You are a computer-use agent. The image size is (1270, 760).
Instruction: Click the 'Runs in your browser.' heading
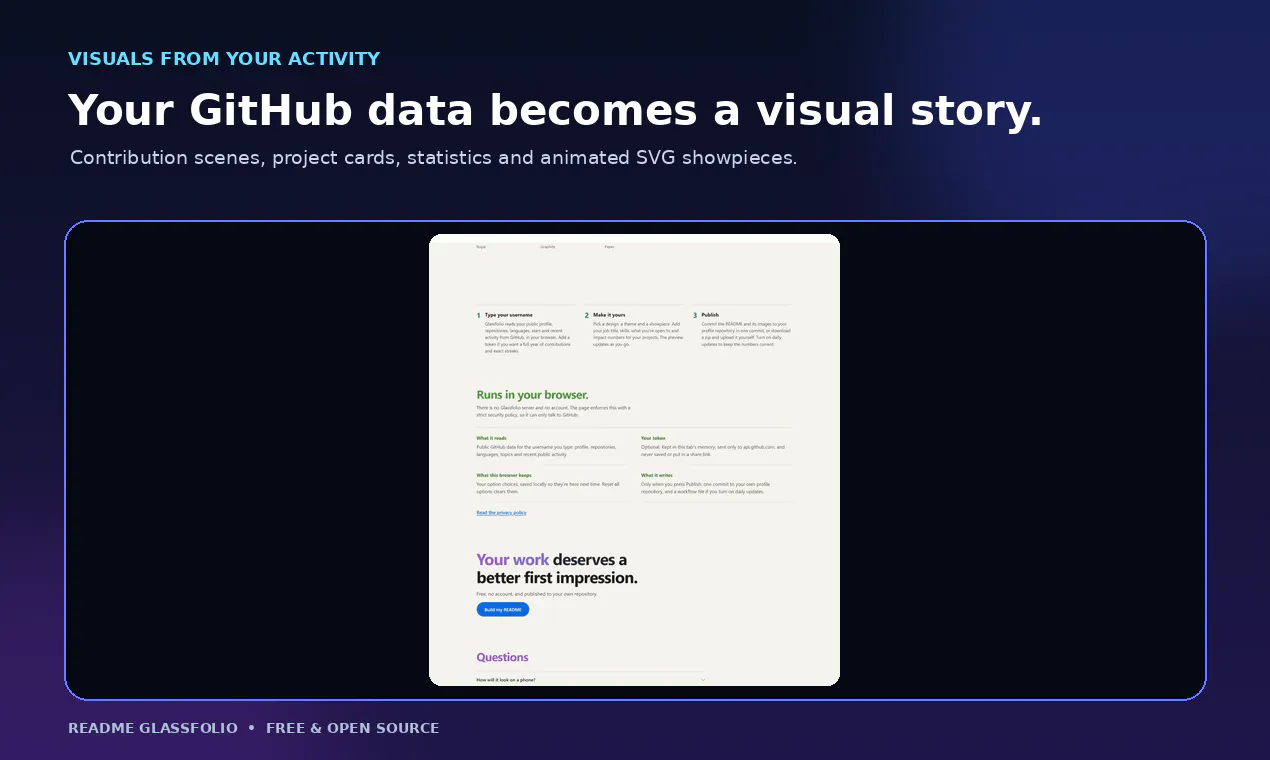click(x=532, y=395)
